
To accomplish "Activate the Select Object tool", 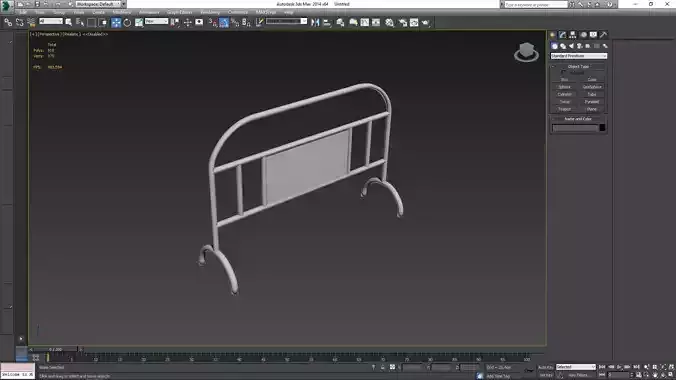I will pyautogui.click(x=68, y=22).
